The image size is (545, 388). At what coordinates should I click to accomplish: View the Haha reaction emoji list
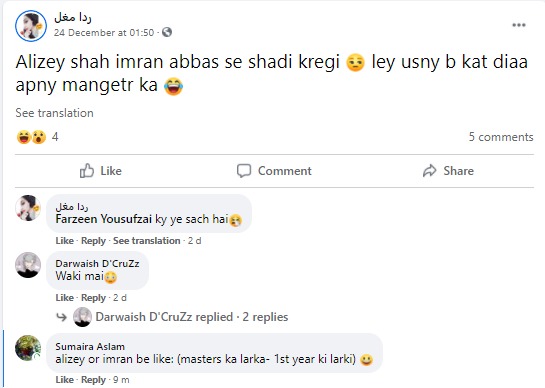pos(24,137)
